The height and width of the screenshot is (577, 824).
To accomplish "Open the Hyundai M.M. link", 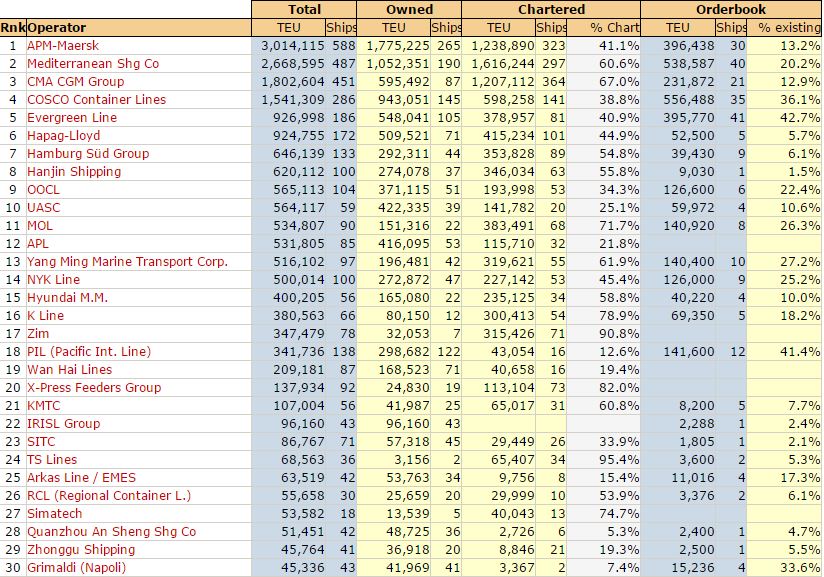I will click(x=67, y=297).
